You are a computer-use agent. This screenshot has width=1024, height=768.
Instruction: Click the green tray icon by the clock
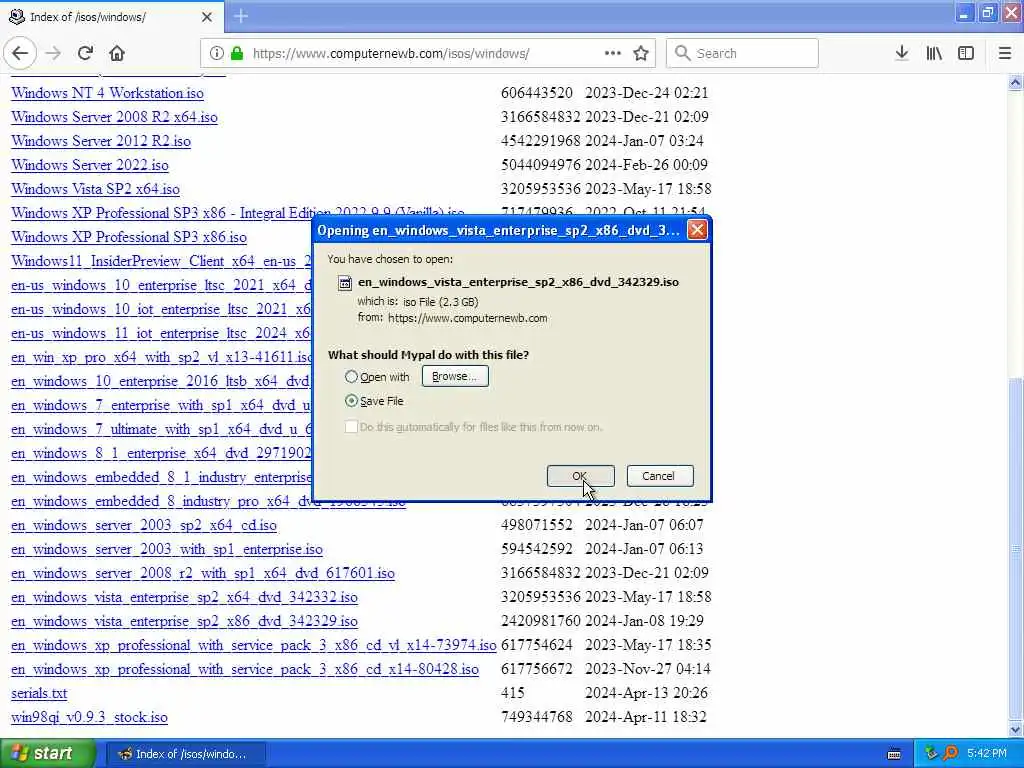pos(932,753)
